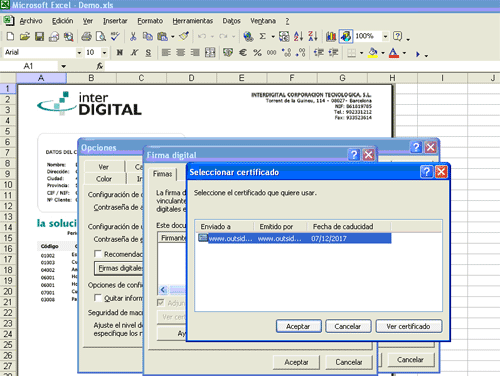Sort descending with the Z-A icon
The width and height of the screenshot is (500, 376).
coord(313,36)
